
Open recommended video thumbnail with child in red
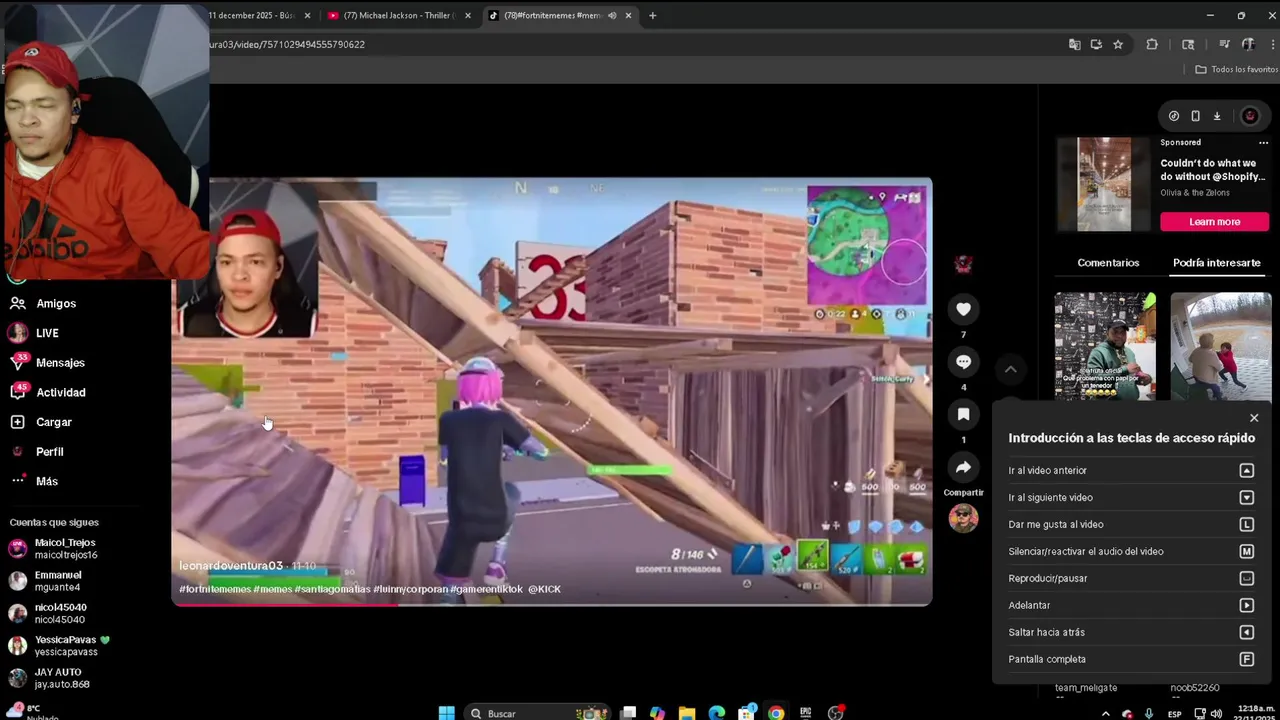click(x=1221, y=347)
